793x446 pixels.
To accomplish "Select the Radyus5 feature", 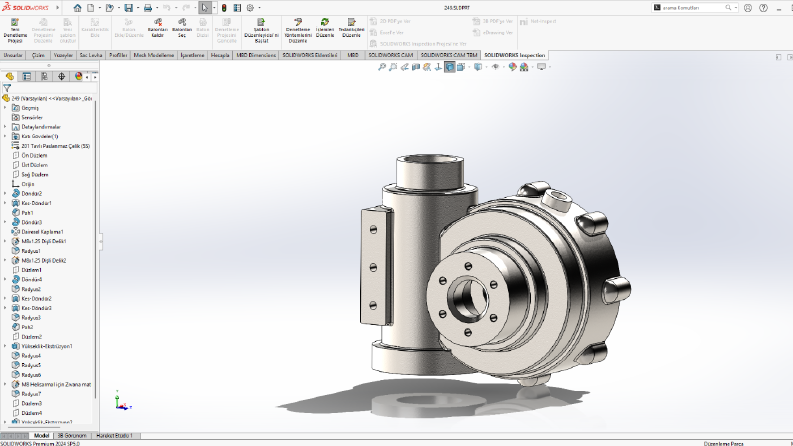I will coord(31,365).
